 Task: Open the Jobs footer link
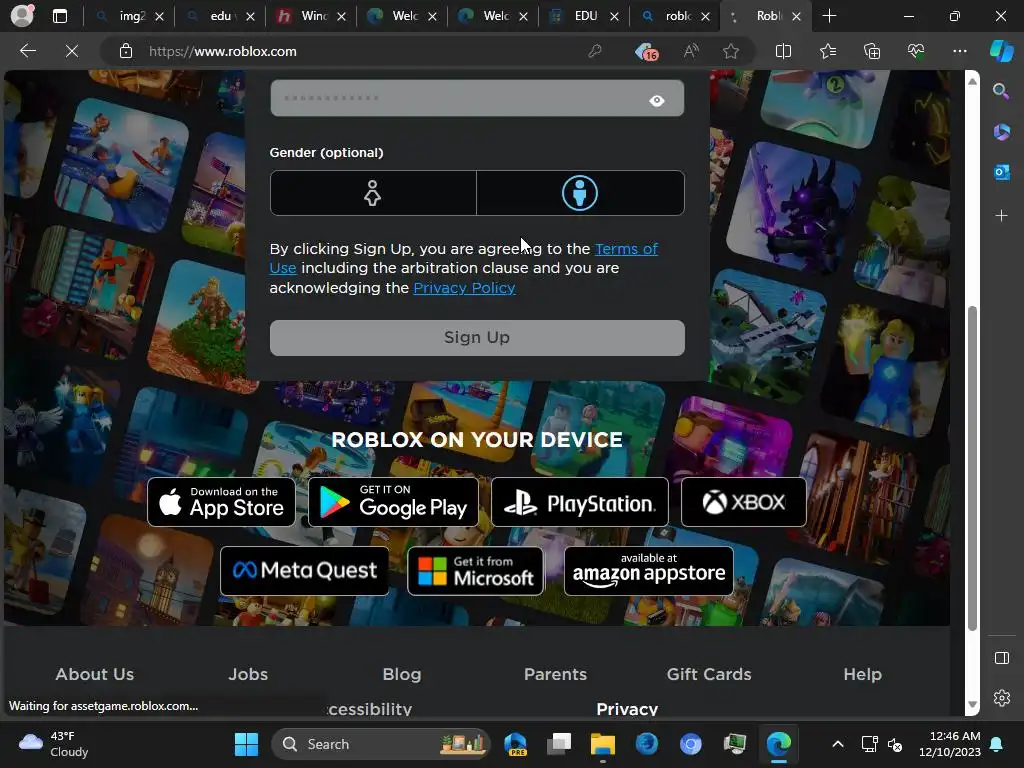tap(248, 674)
